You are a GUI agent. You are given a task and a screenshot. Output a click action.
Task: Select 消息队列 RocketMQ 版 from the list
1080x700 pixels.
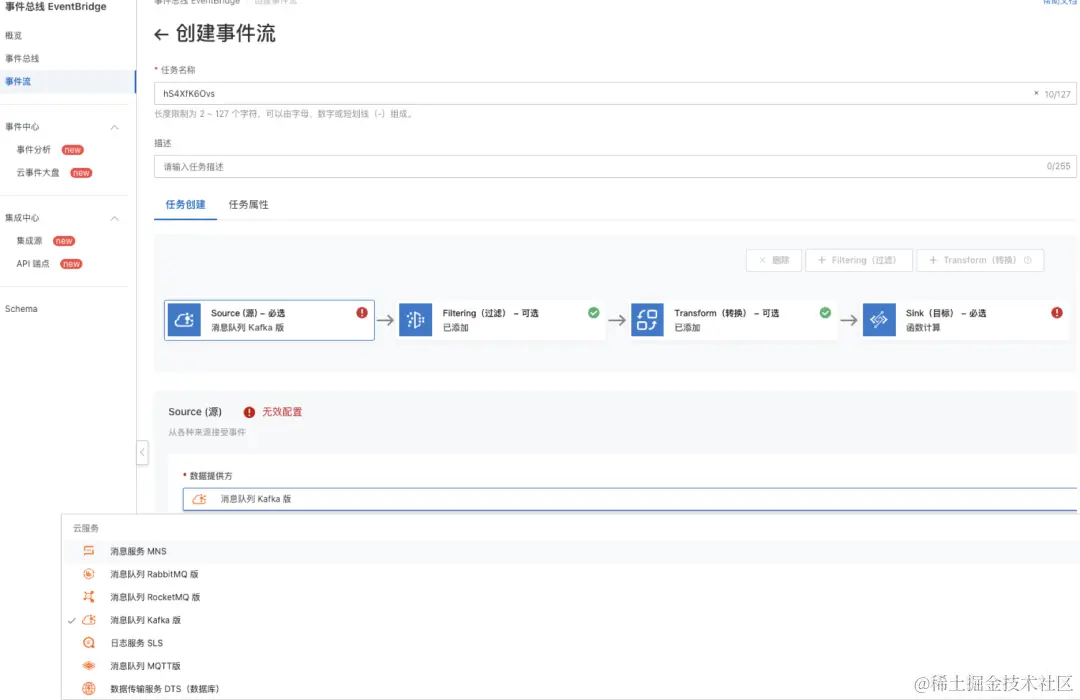click(x=156, y=596)
